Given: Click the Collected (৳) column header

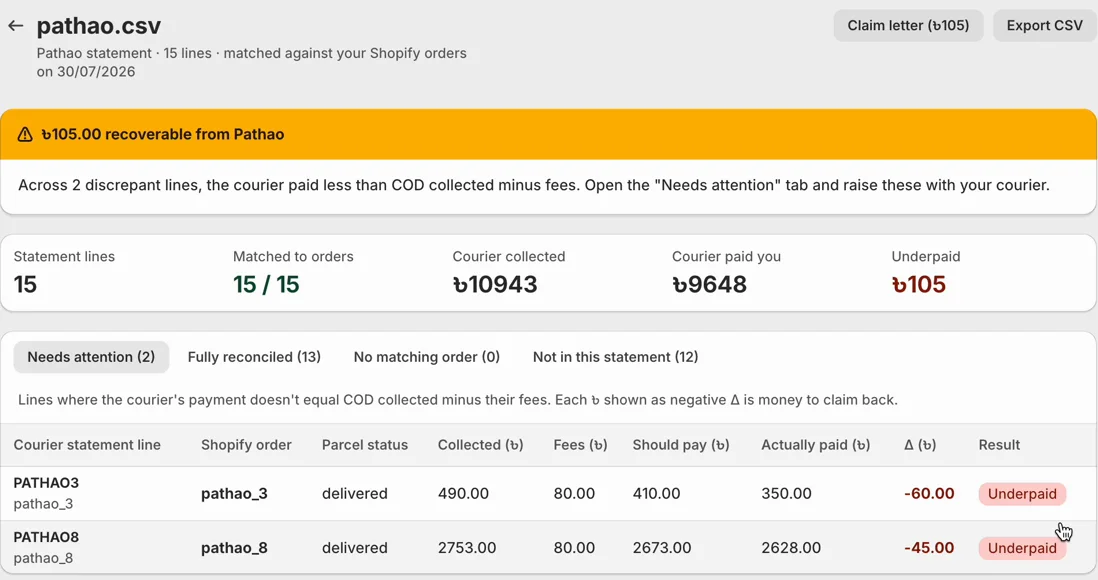Looking at the screenshot, I should coord(480,445).
